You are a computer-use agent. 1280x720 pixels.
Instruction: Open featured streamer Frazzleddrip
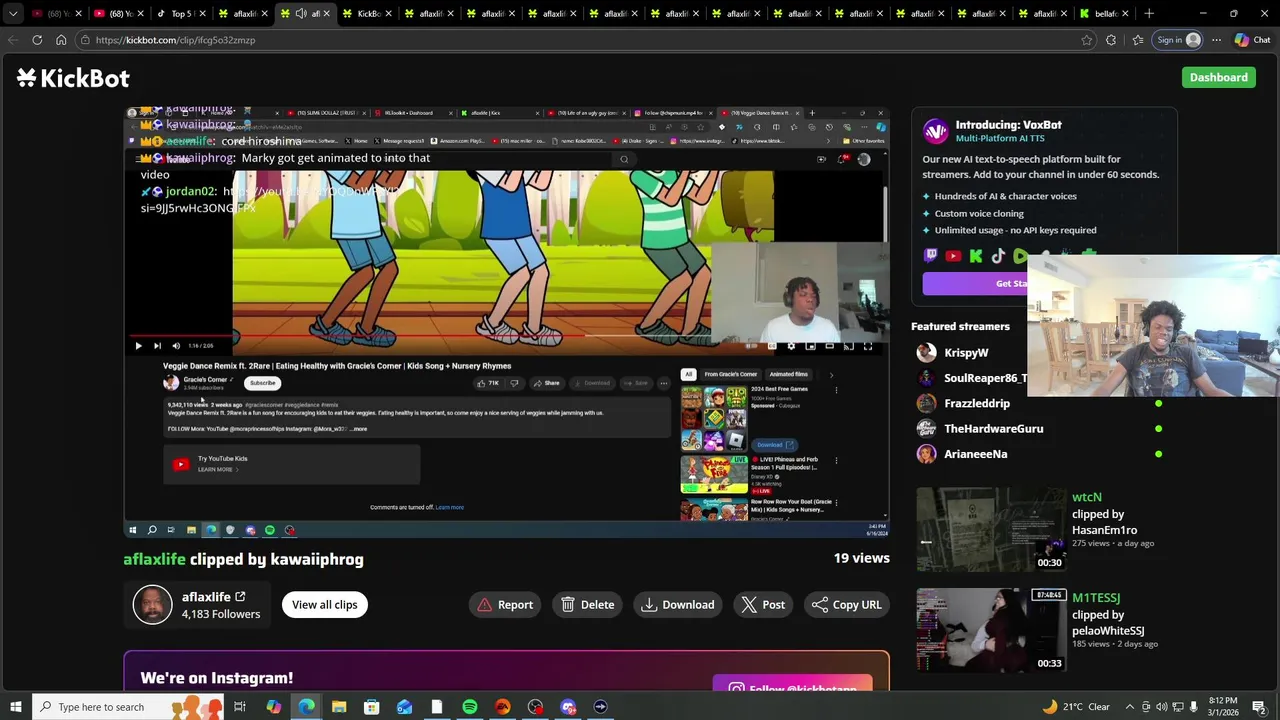click(x=977, y=403)
